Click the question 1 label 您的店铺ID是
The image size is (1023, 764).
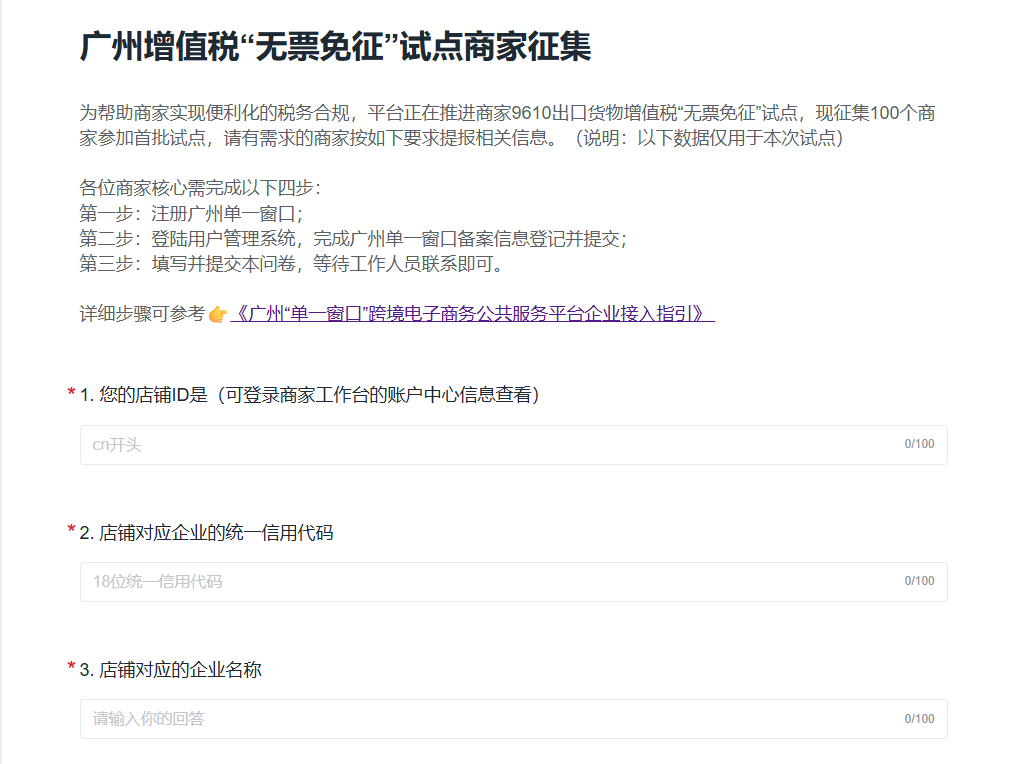pyautogui.click(x=310, y=395)
